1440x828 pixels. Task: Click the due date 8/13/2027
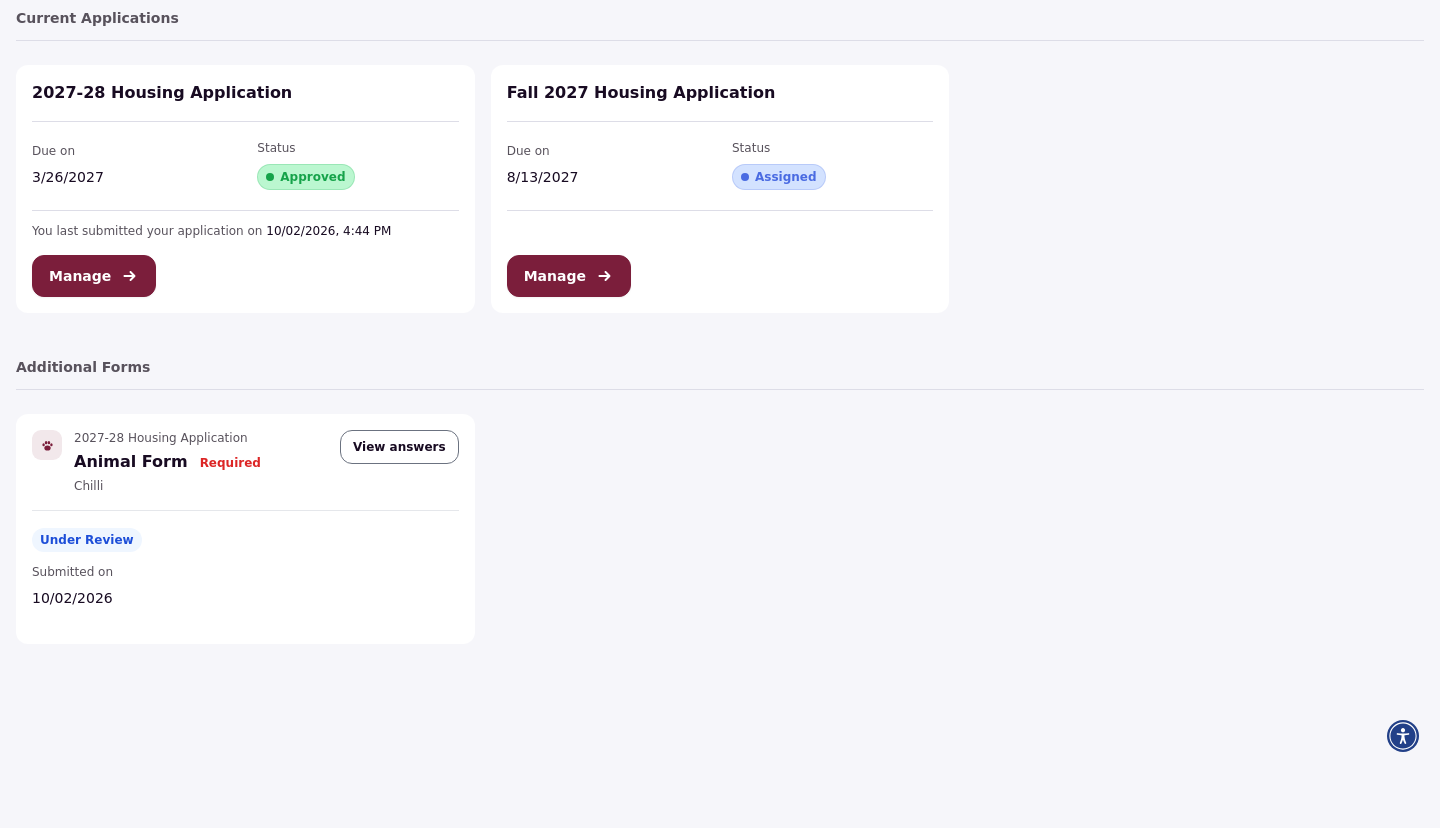click(543, 177)
